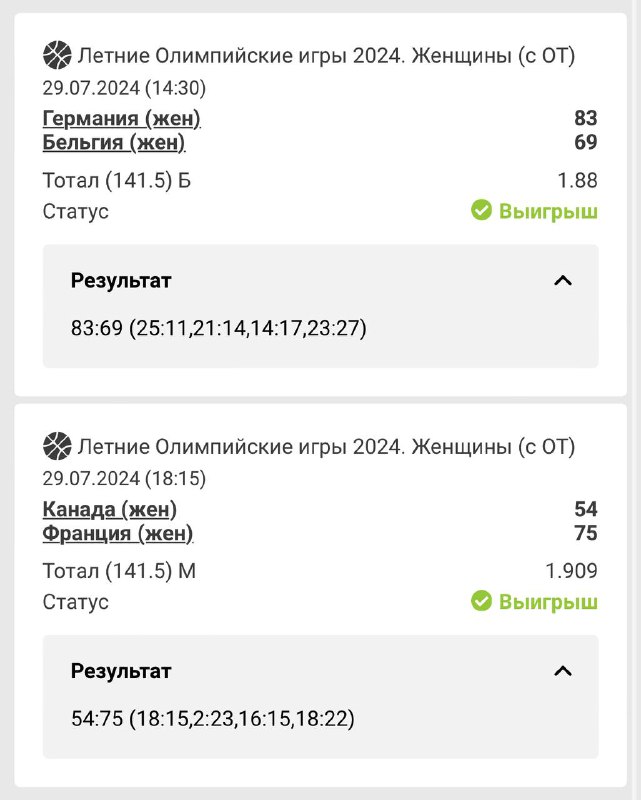Click the Выигрыш status of the Германия bet
The width and height of the screenshot is (641, 800).
548,211
